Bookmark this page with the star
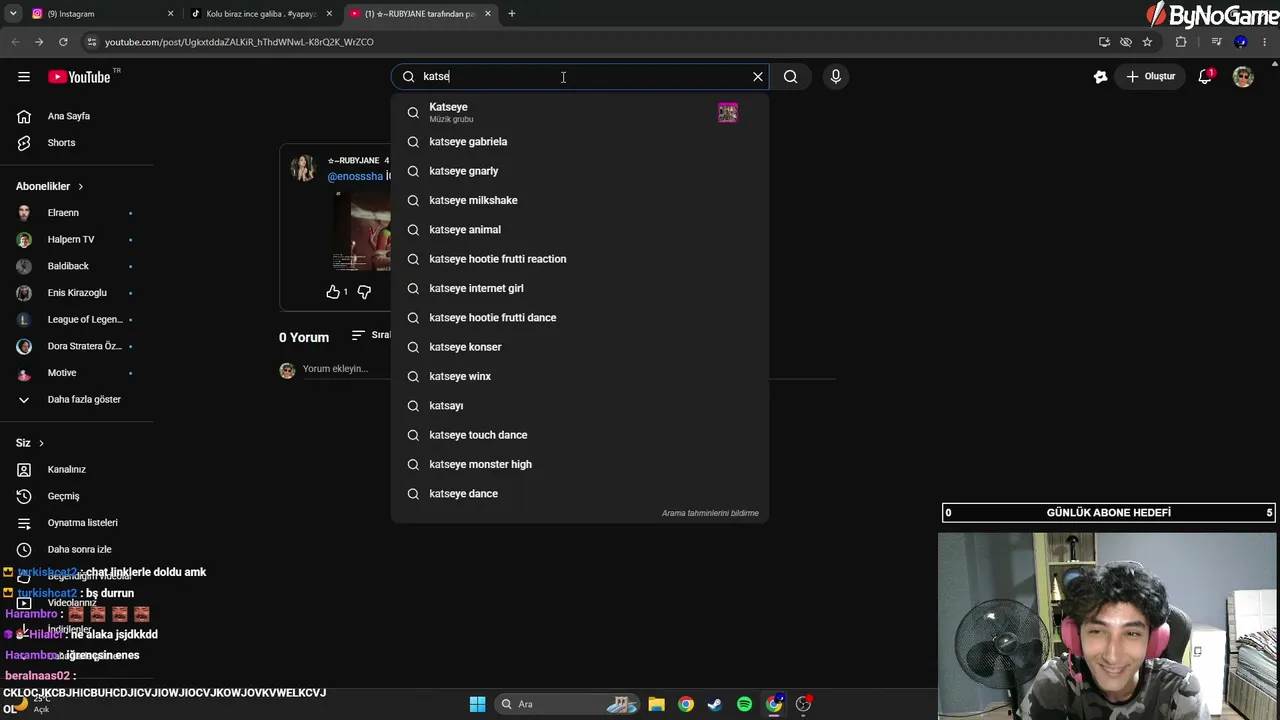This screenshot has width=1280, height=720. click(1147, 42)
